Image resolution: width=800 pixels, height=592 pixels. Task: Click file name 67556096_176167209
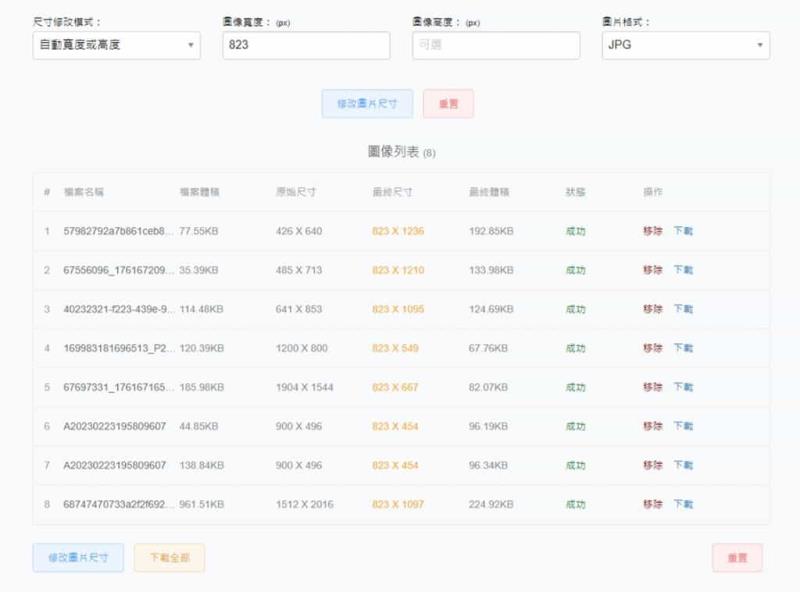tap(118, 270)
